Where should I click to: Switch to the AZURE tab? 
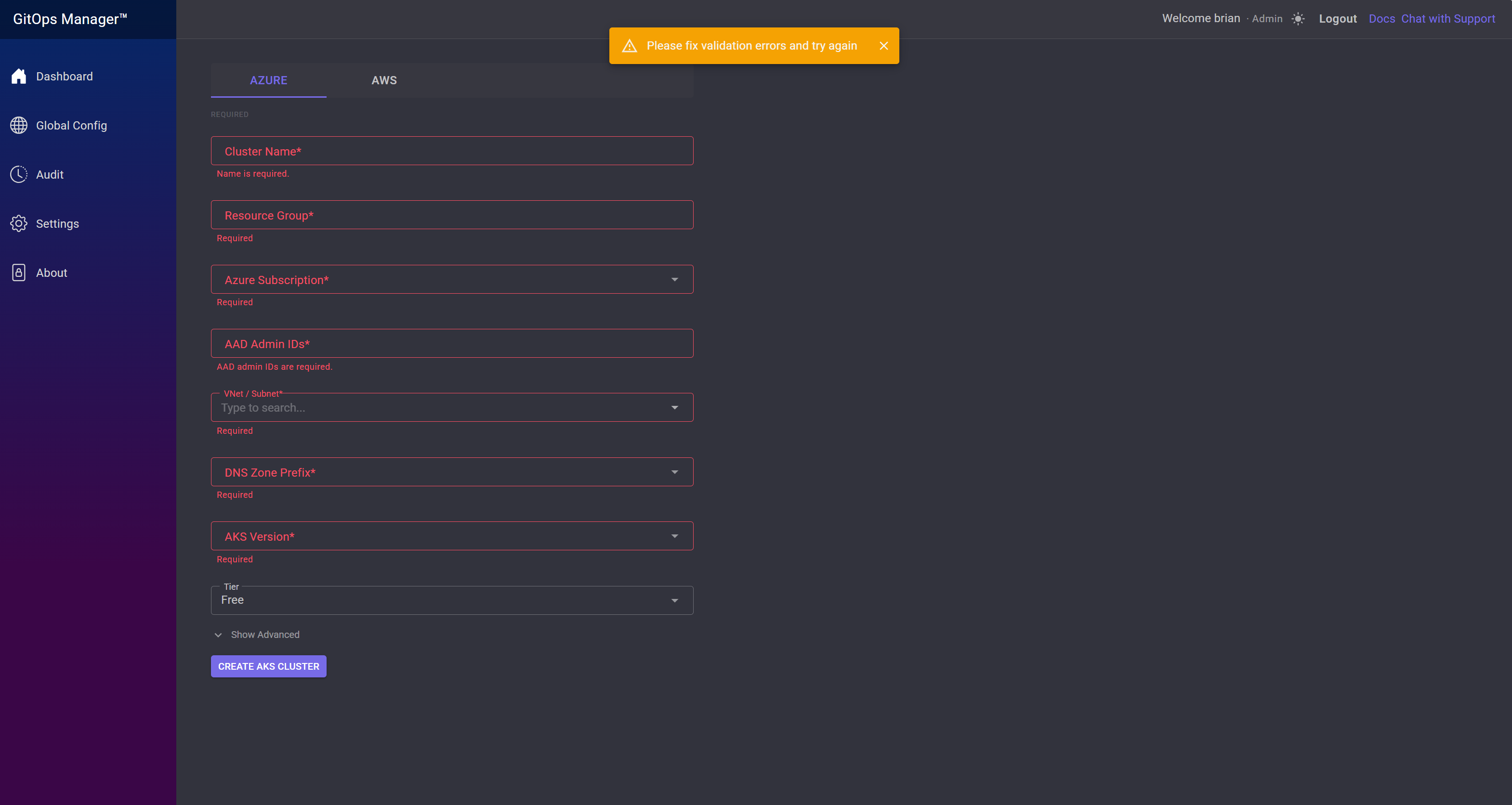click(268, 80)
